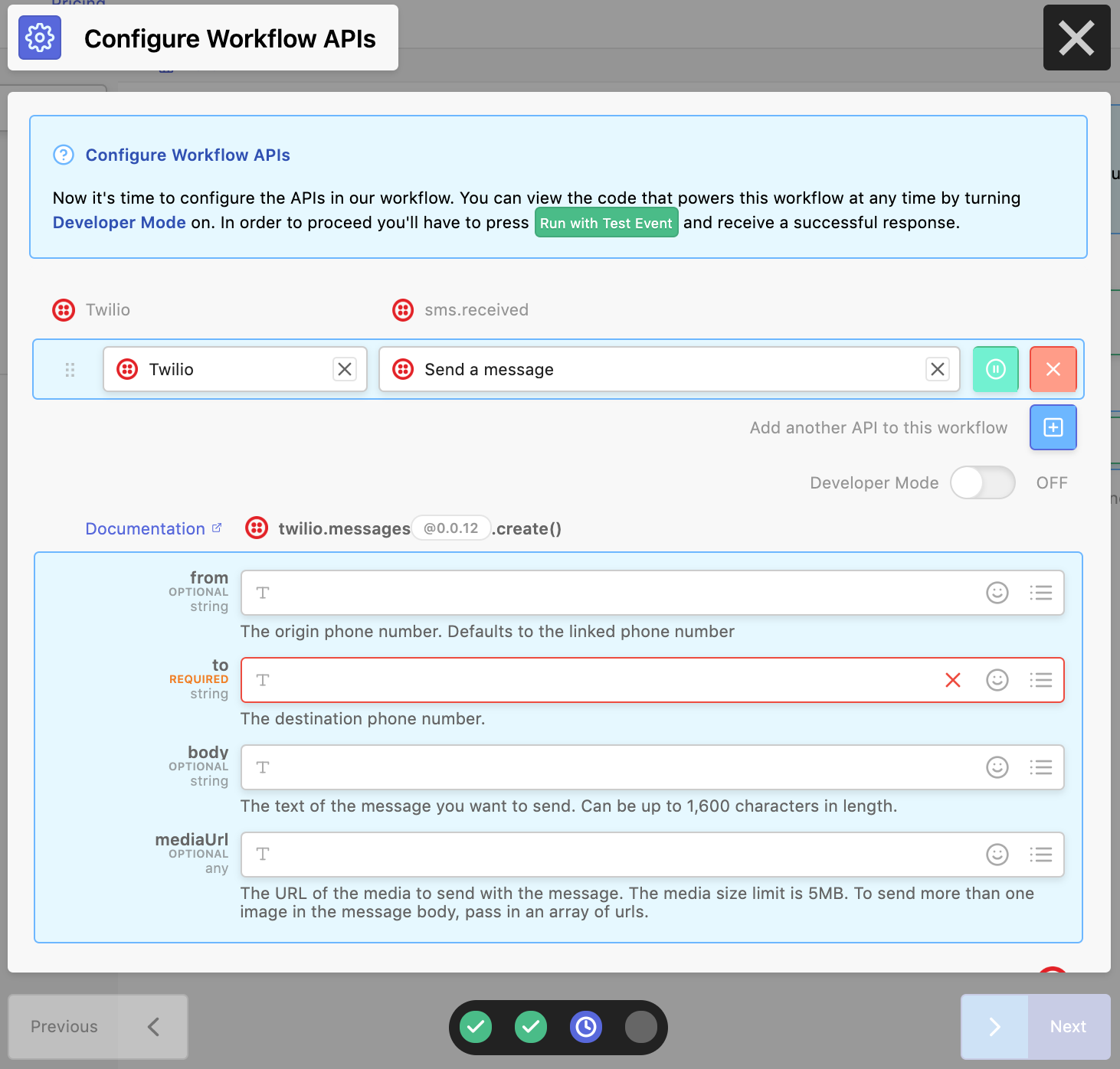Click the red error X in the to field
Screen dimensions: 1120x1069
point(953,680)
